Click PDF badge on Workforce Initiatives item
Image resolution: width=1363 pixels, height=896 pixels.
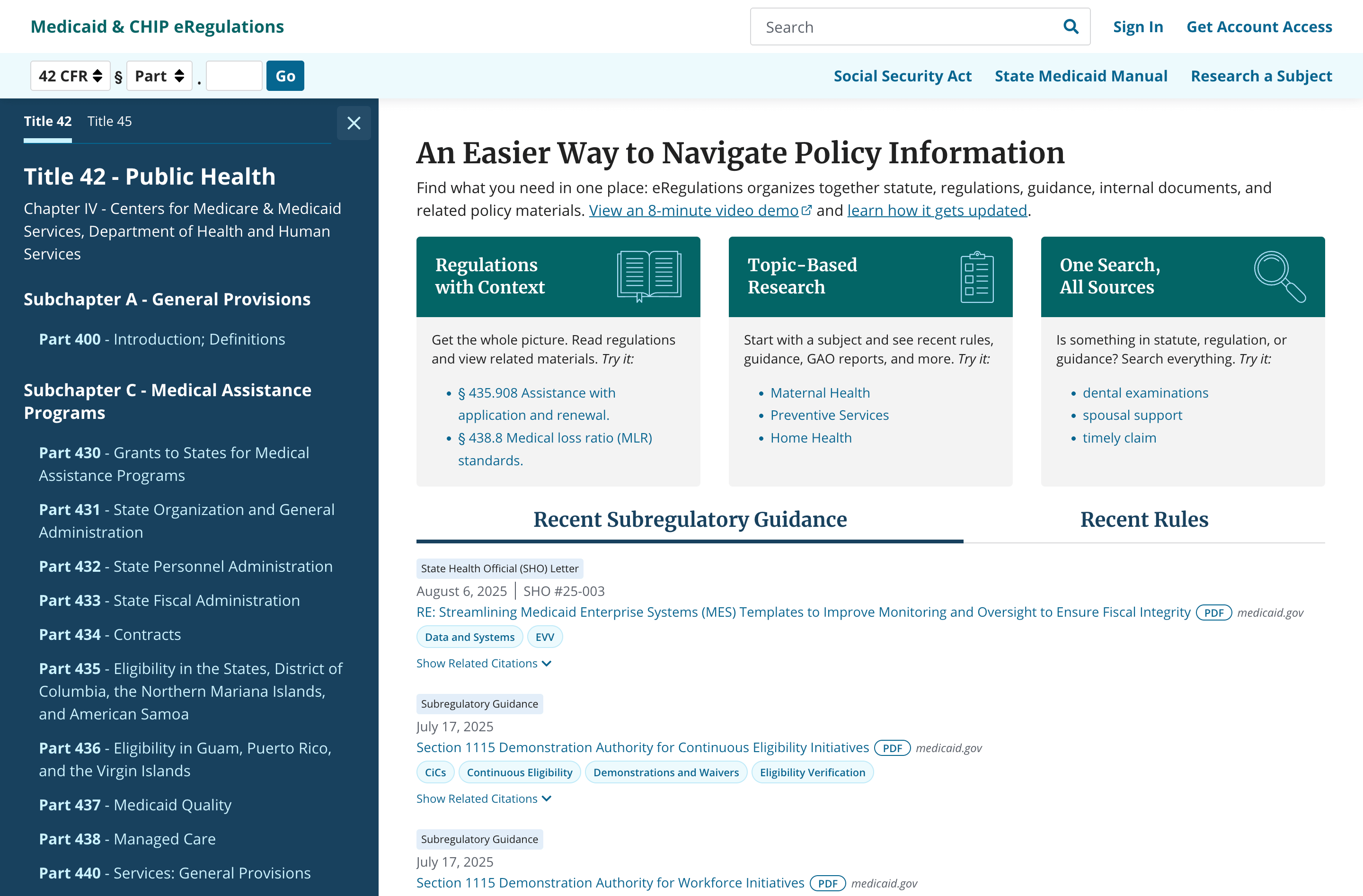coord(828,883)
